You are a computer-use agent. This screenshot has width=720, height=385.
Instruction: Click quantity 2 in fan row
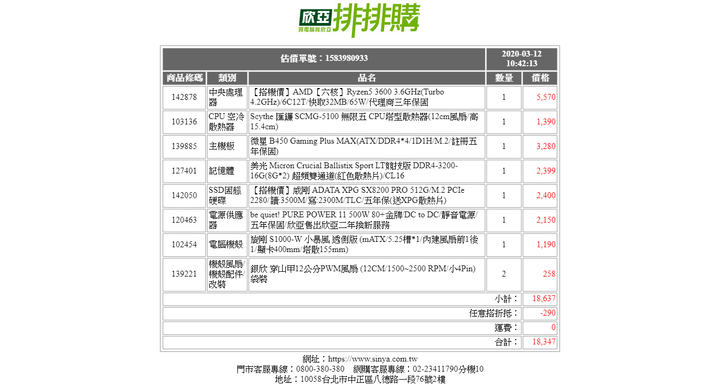coord(504,274)
